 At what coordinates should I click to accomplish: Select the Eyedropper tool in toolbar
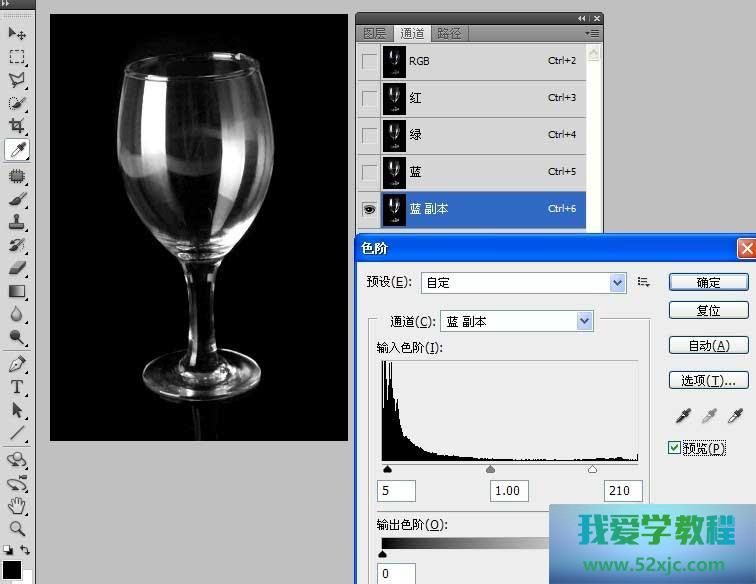17,150
